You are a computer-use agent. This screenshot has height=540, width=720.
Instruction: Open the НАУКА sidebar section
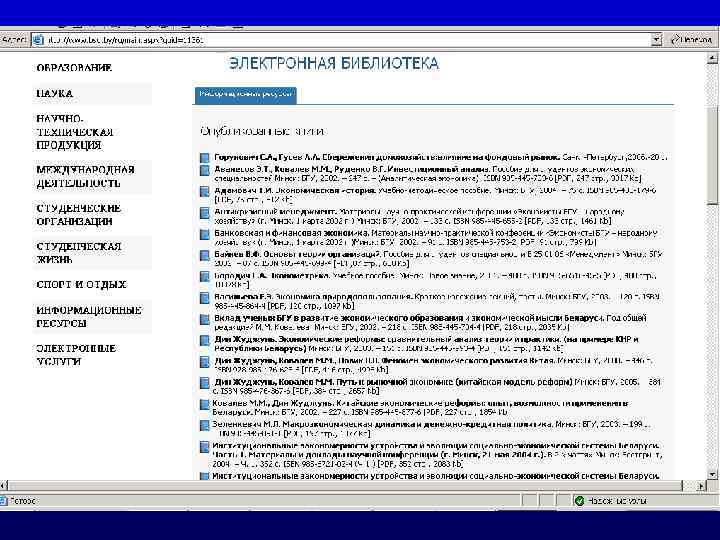point(55,93)
